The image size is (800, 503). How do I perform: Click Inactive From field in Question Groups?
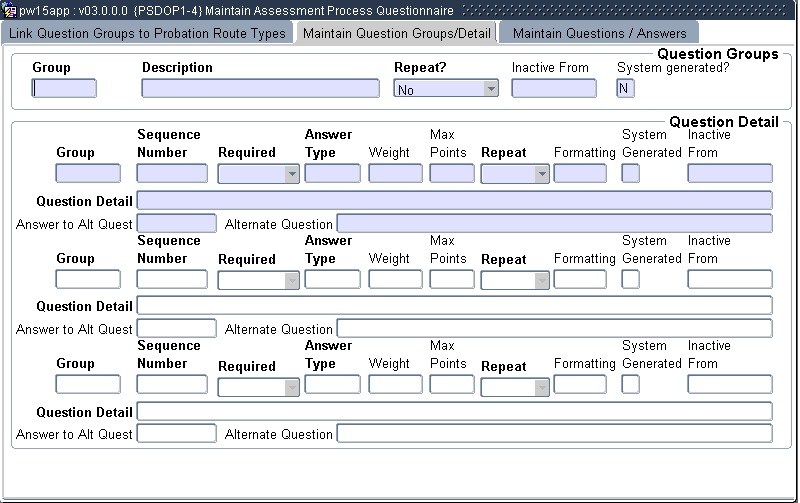tap(553, 88)
